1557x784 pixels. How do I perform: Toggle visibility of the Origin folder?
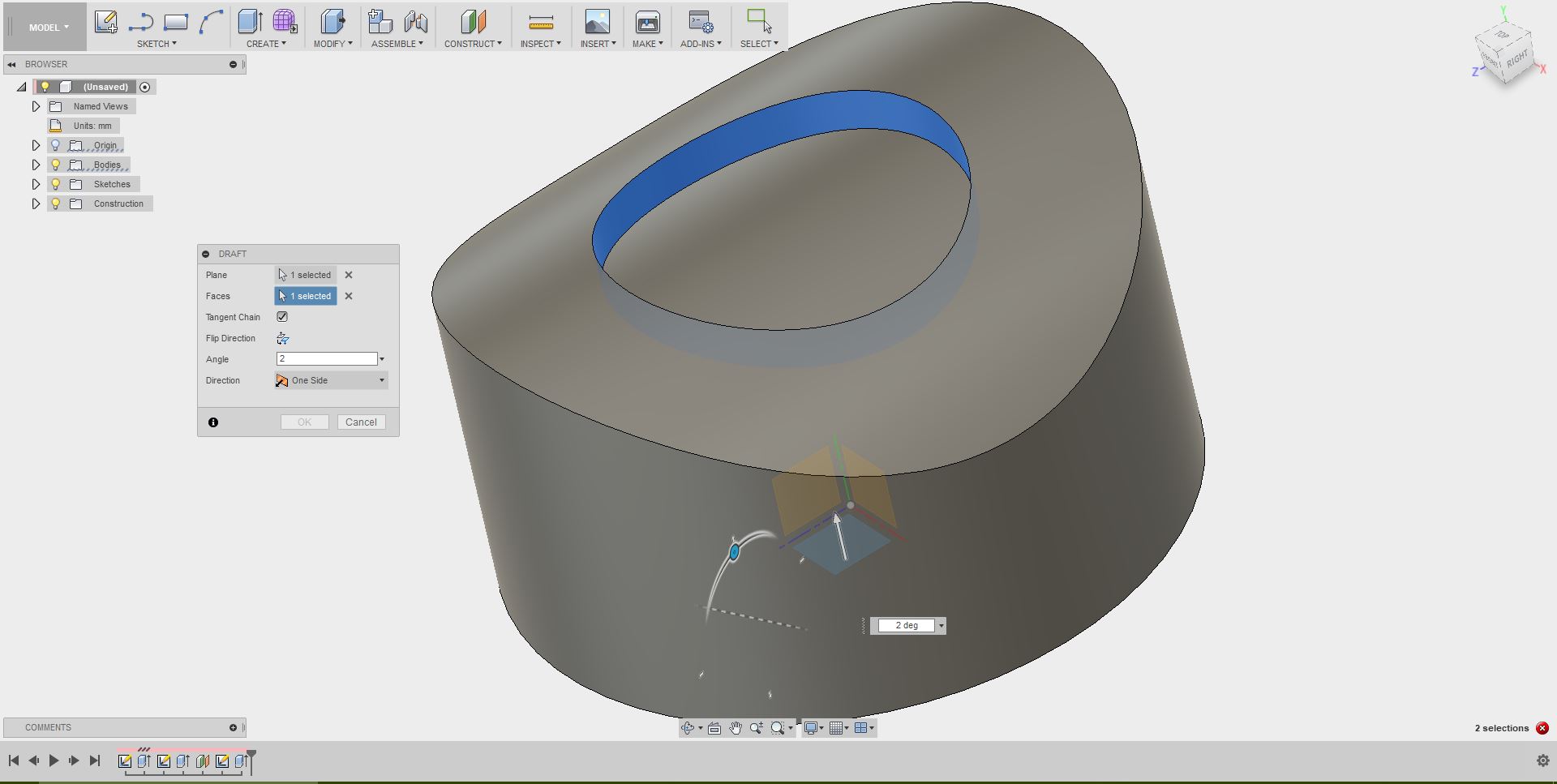point(54,144)
